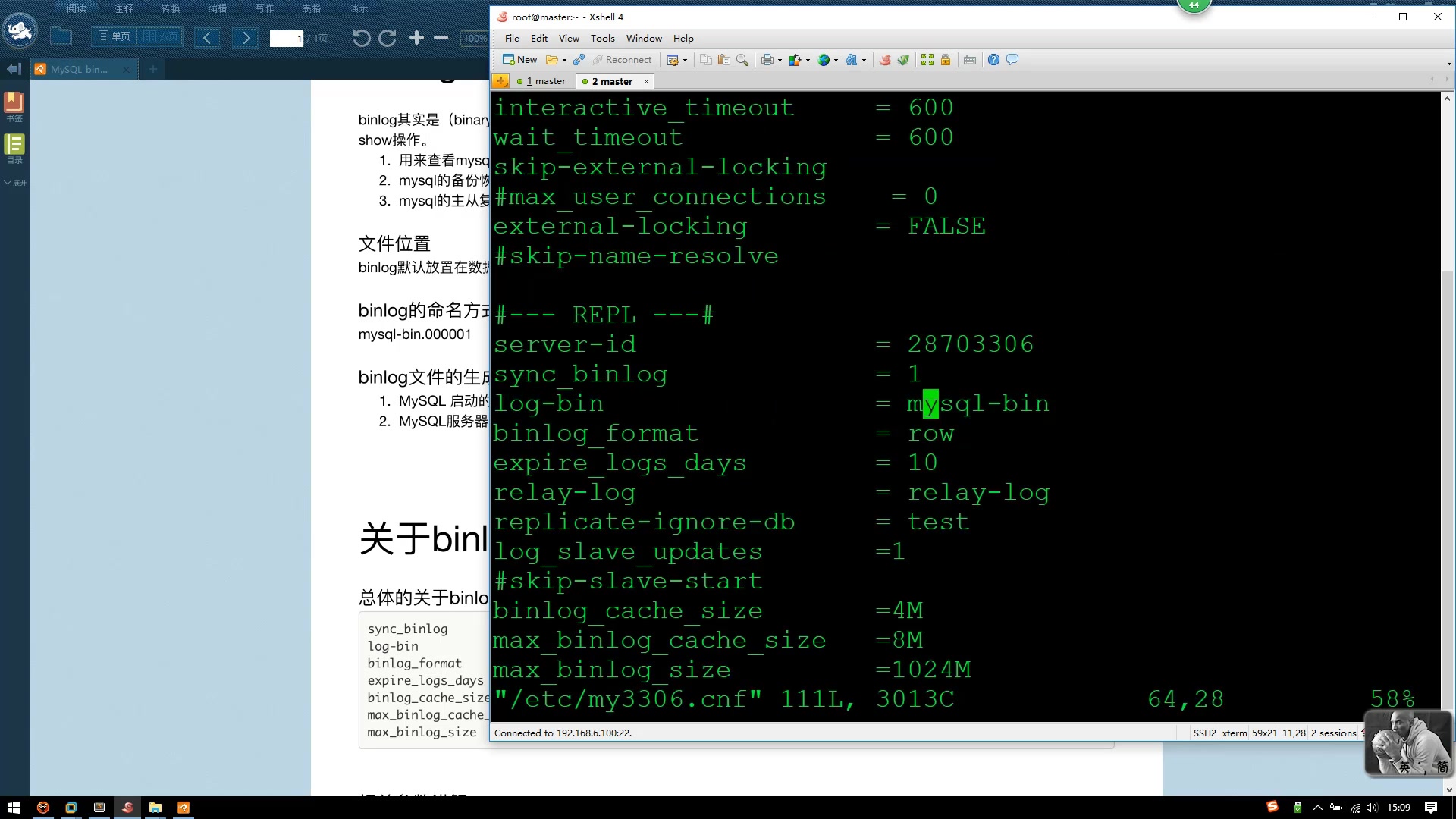Expand the print options dropdown

(x=780, y=60)
